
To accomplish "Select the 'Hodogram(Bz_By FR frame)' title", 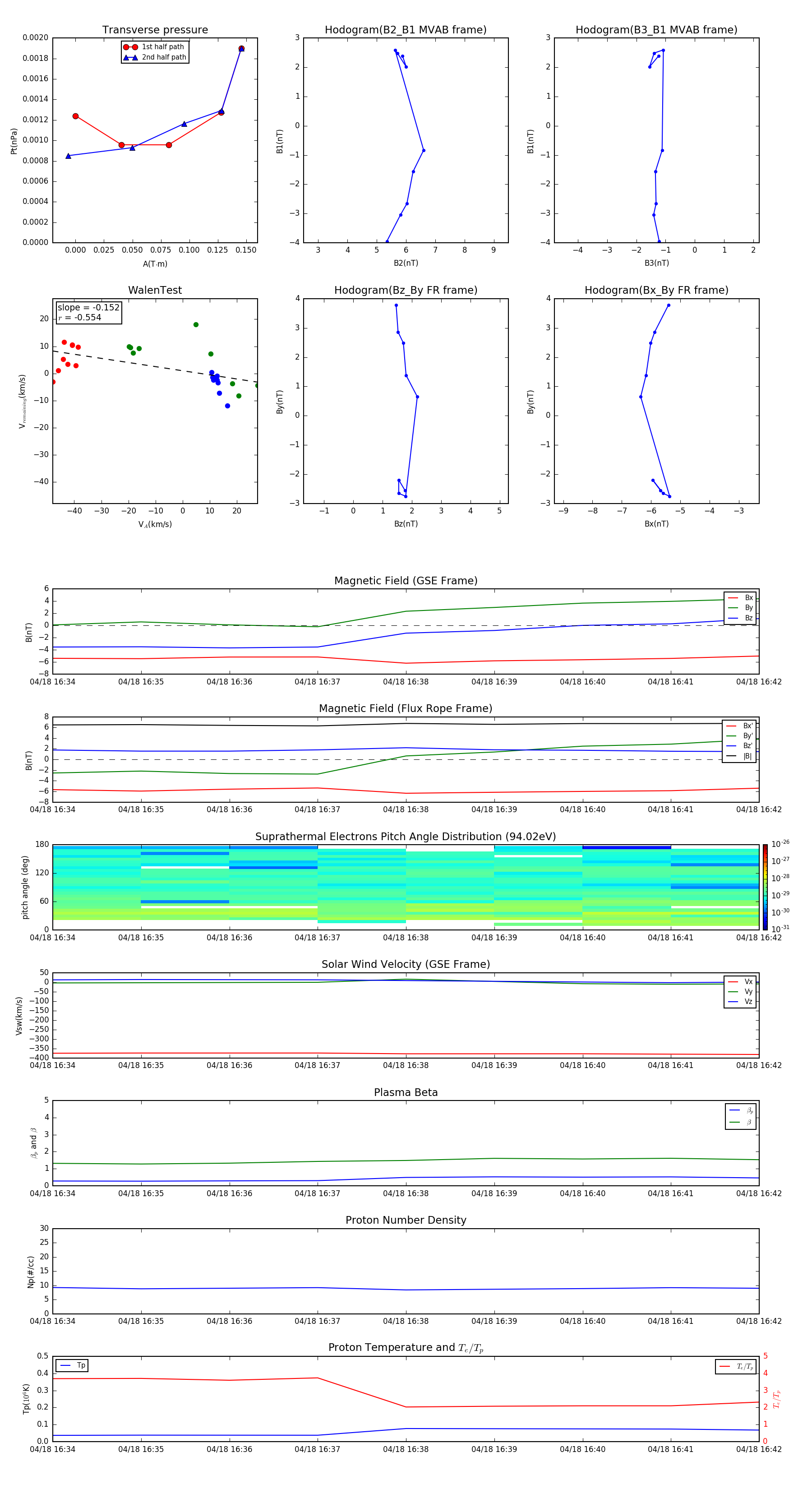I will (406, 290).
